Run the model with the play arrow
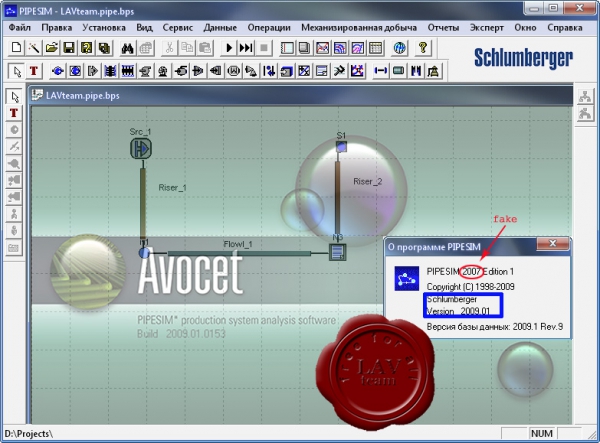The height and width of the screenshot is (443, 600). (x=229, y=48)
